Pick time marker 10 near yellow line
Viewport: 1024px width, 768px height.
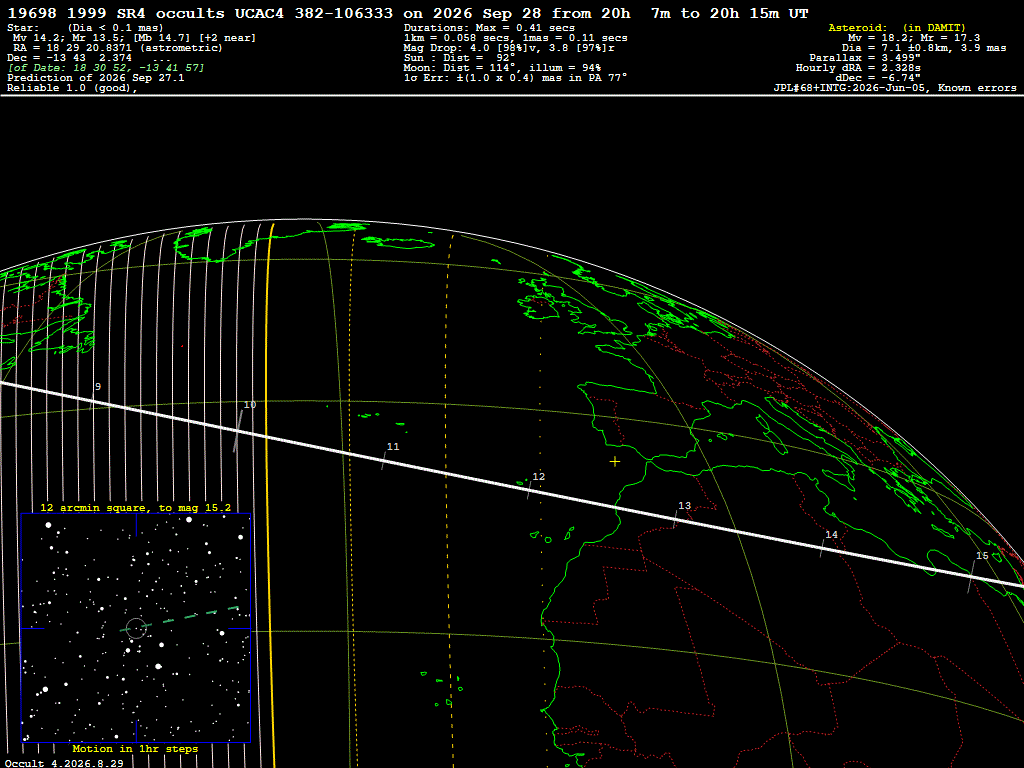(x=249, y=405)
